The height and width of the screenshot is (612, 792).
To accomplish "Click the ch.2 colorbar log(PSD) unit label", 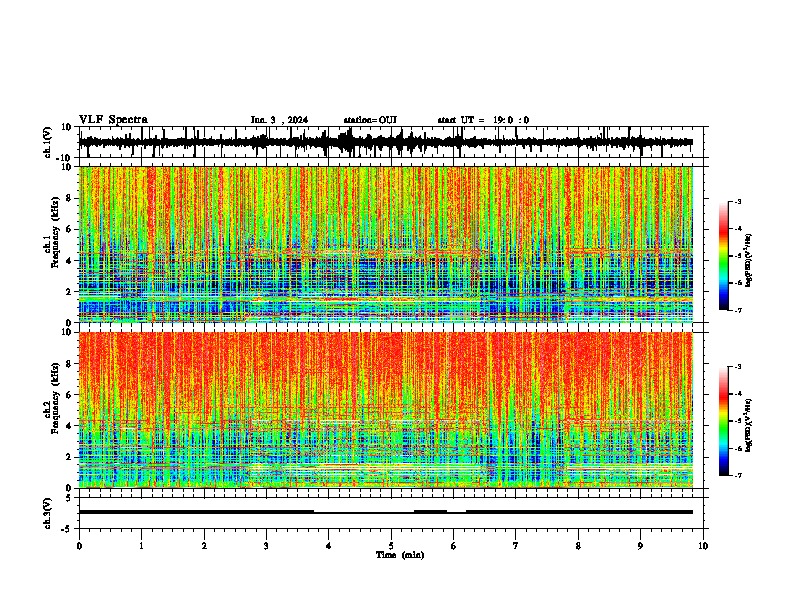I will pos(749,425).
